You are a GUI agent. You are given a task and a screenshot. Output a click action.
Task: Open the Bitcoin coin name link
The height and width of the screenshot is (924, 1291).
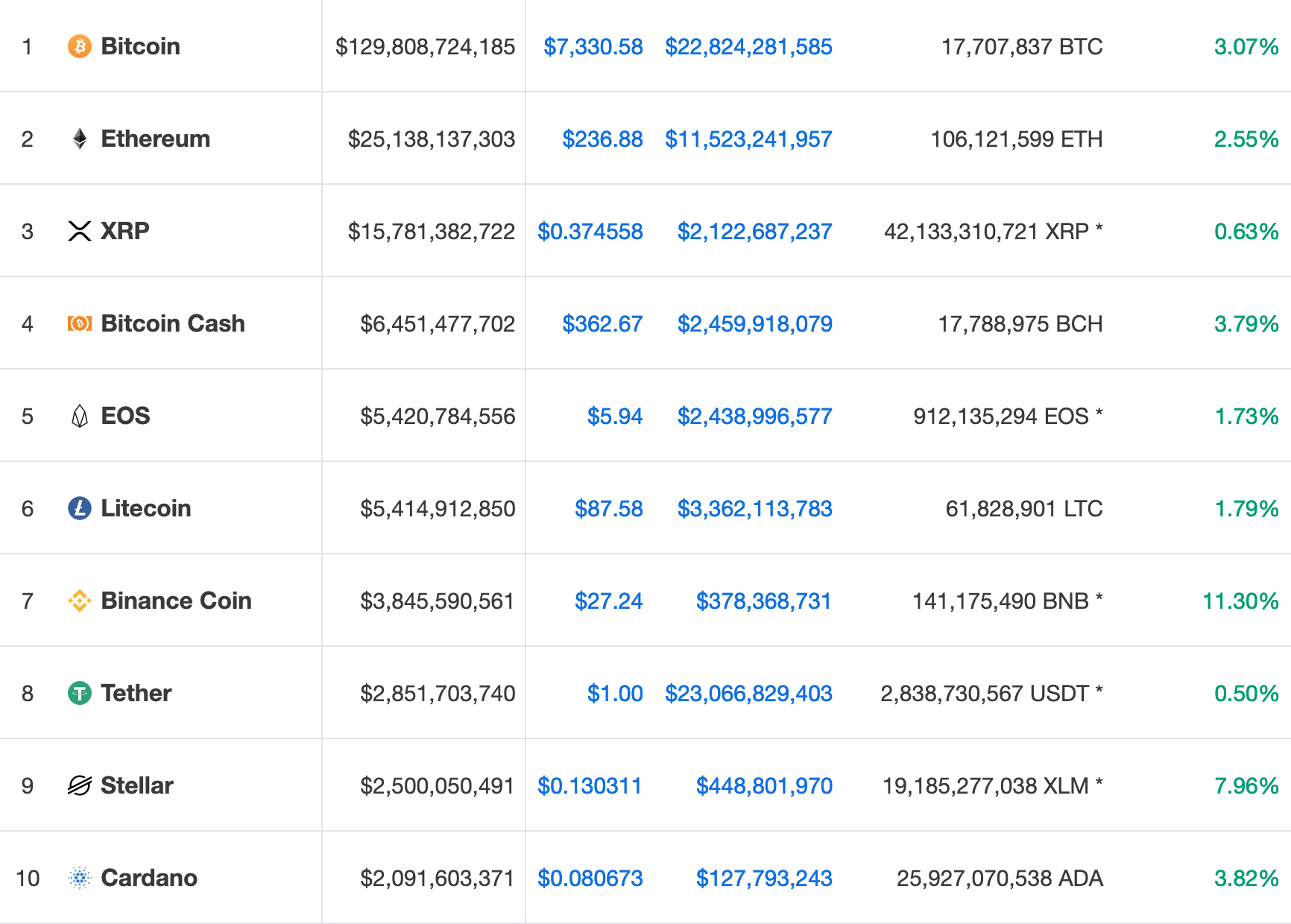[141, 46]
